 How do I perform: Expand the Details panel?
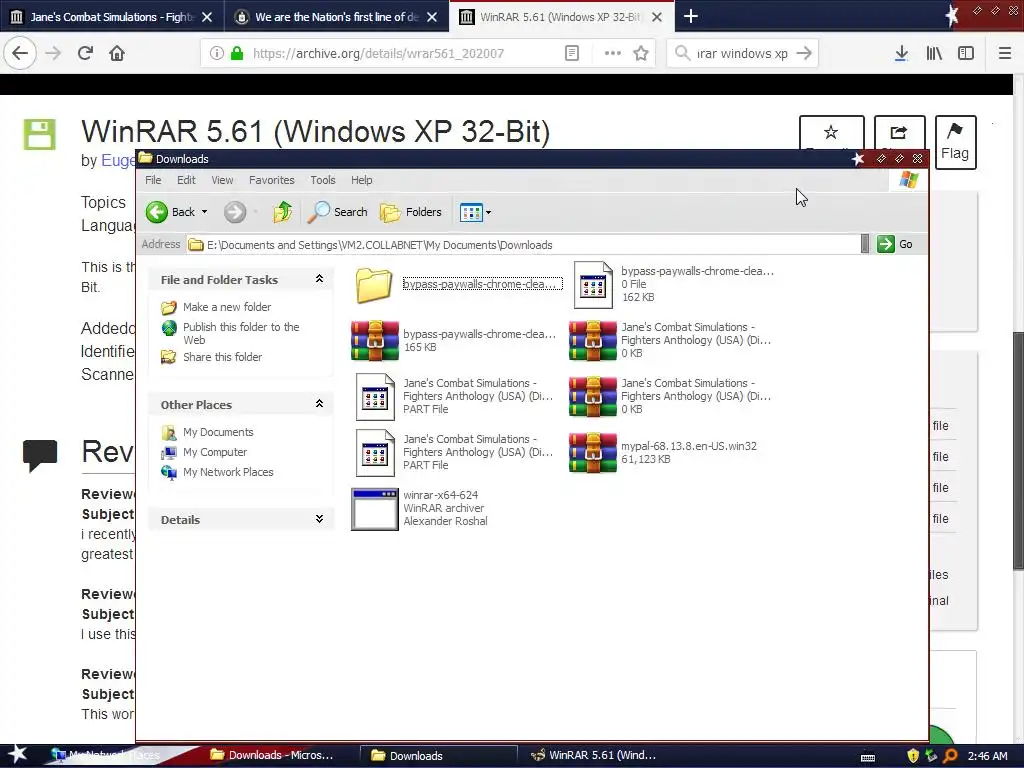[x=319, y=519]
